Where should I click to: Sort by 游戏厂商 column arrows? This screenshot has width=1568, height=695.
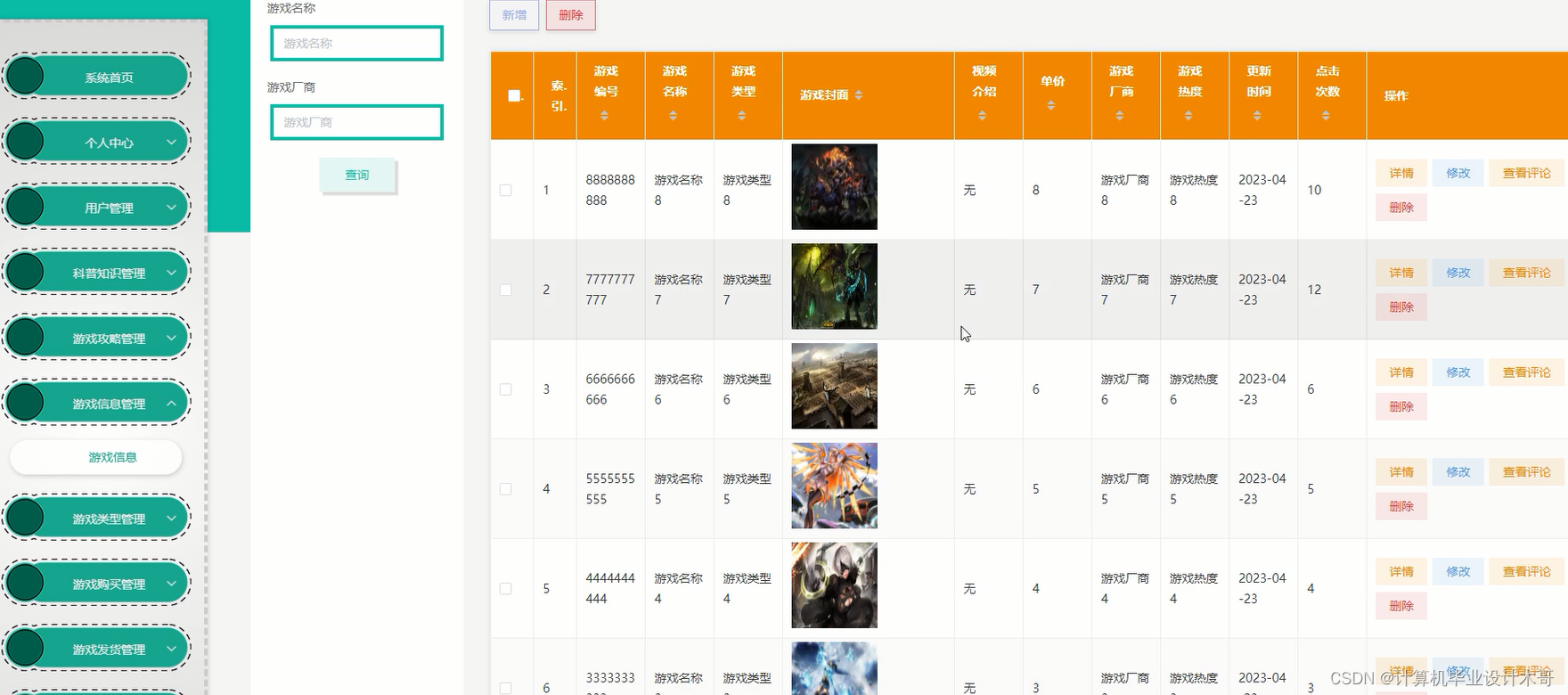click(1120, 116)
